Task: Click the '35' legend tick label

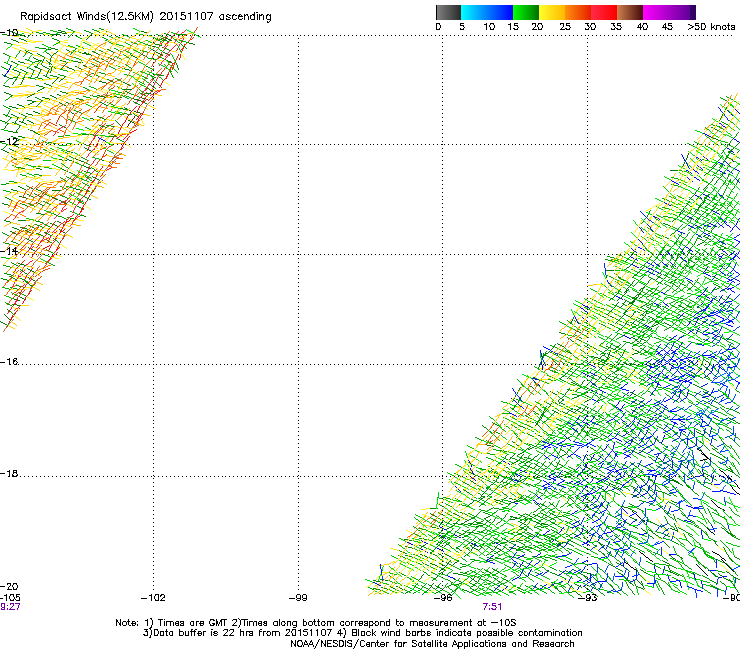Action: pyautogui.click(x=616, y=27)
